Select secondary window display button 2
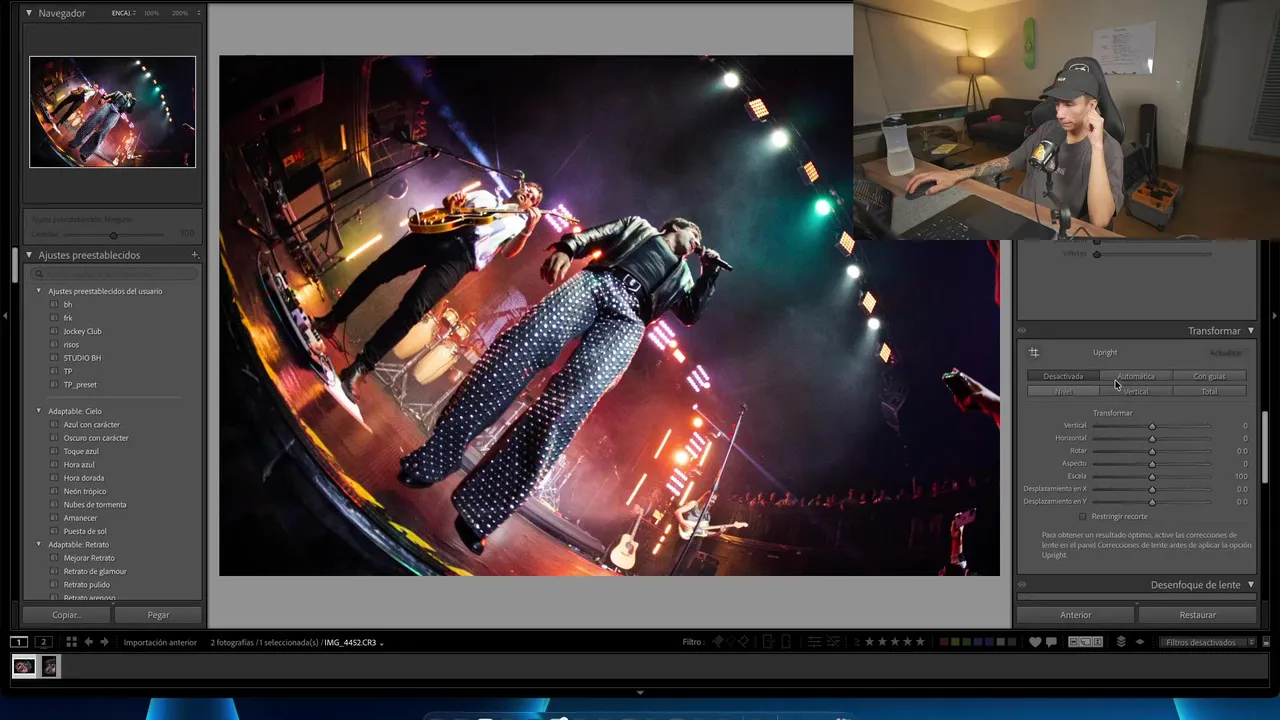 [43, 642]
